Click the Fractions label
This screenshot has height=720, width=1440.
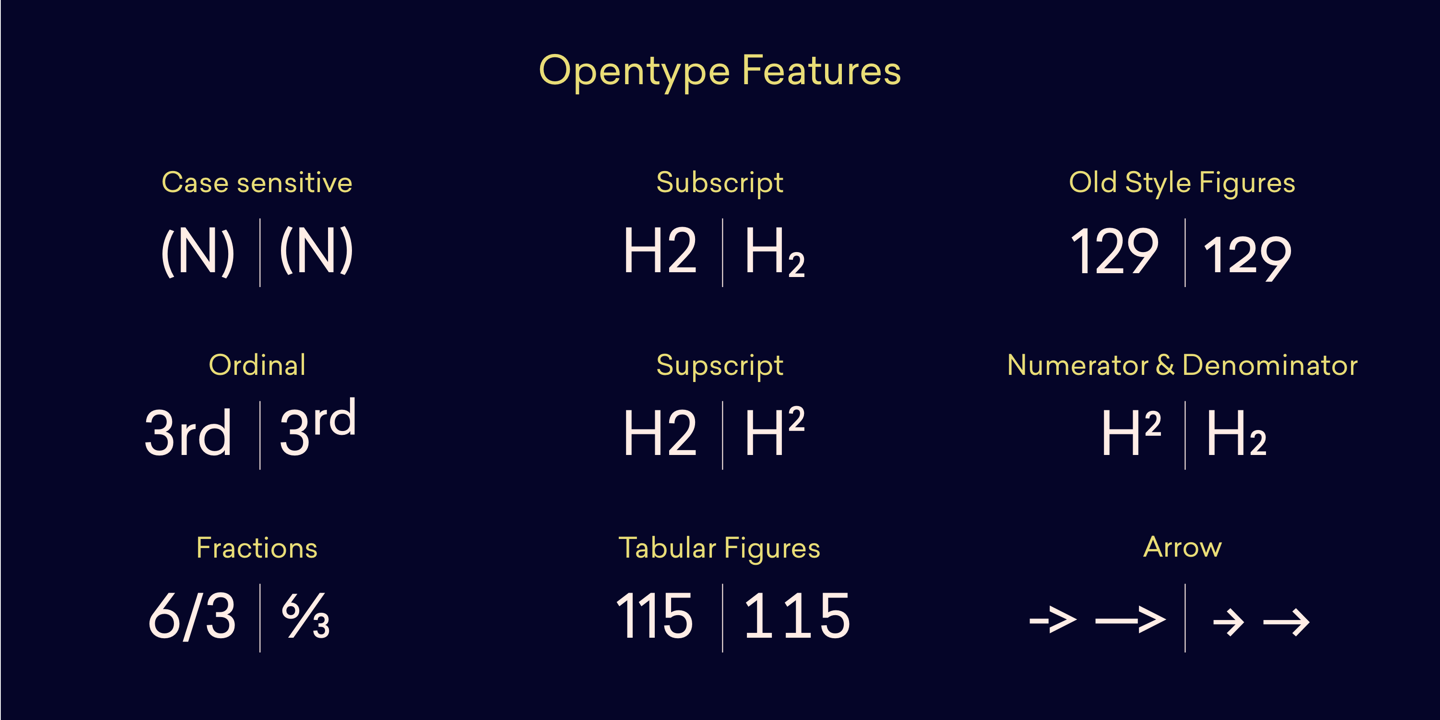pos(257,548)
